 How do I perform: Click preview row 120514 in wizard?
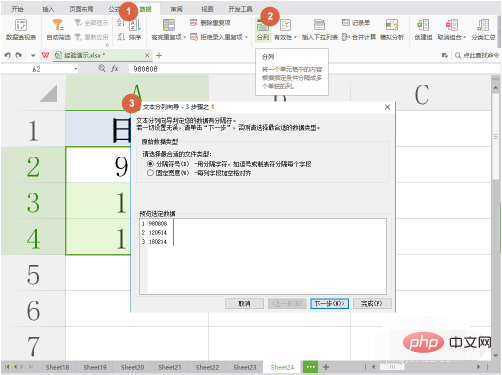(157, 233)
